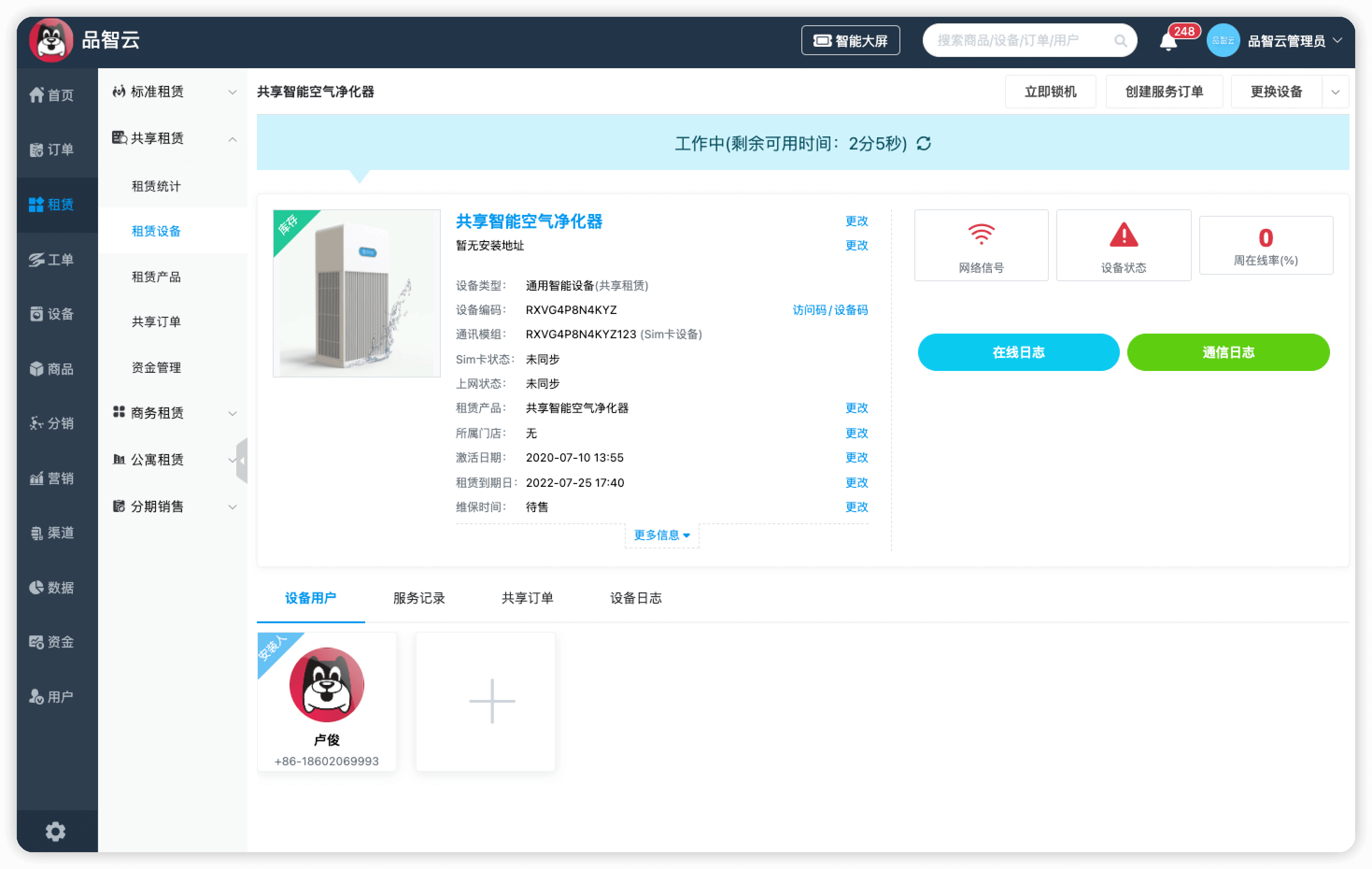This screenshot has height=869, width=1372.
Task: Switch to the 服务记录 tab
Action: pos(419,598)
